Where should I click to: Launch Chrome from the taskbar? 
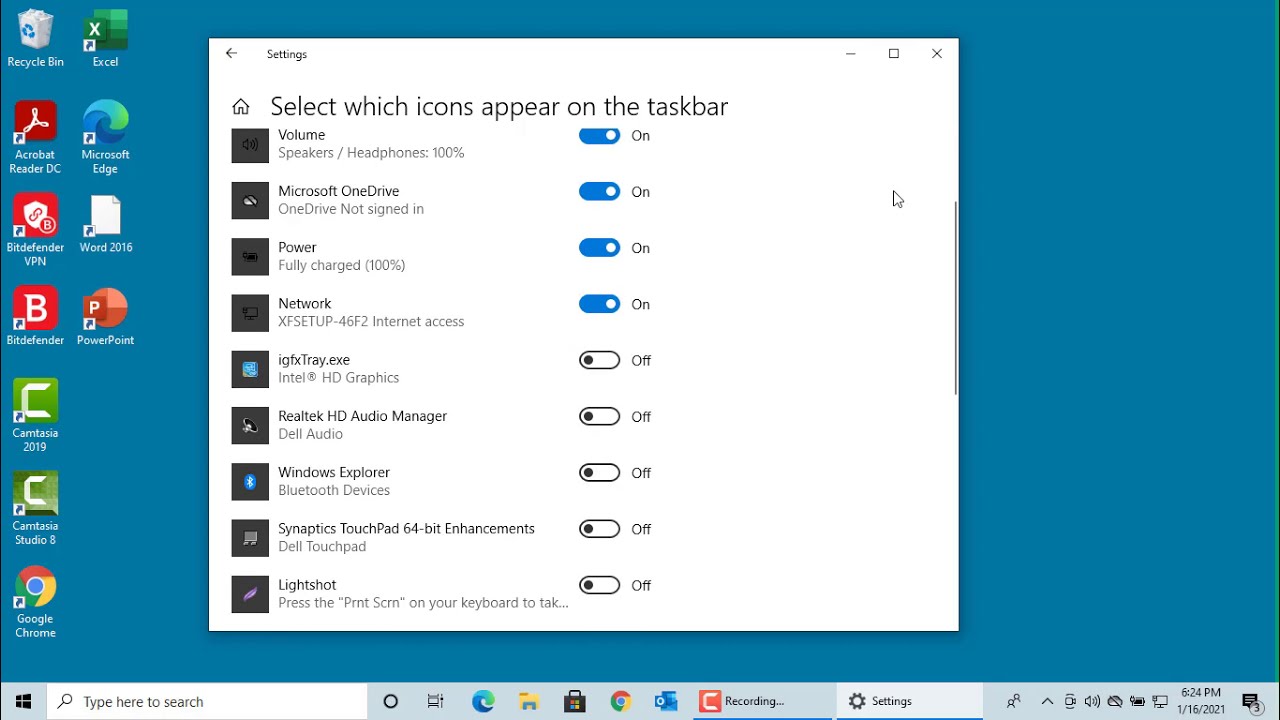tap(621, 702)
